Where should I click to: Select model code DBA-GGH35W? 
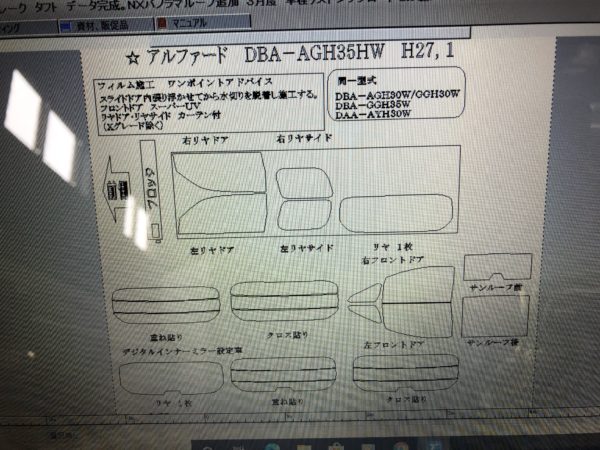[x=373, y=104]
